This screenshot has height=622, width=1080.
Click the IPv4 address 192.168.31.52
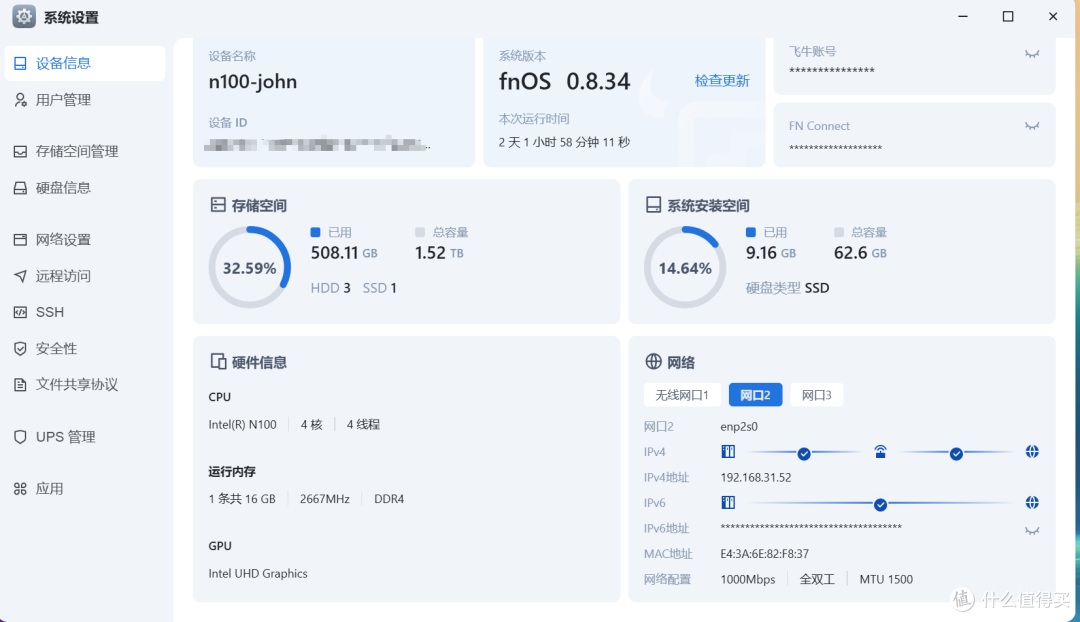coord(756,477)
